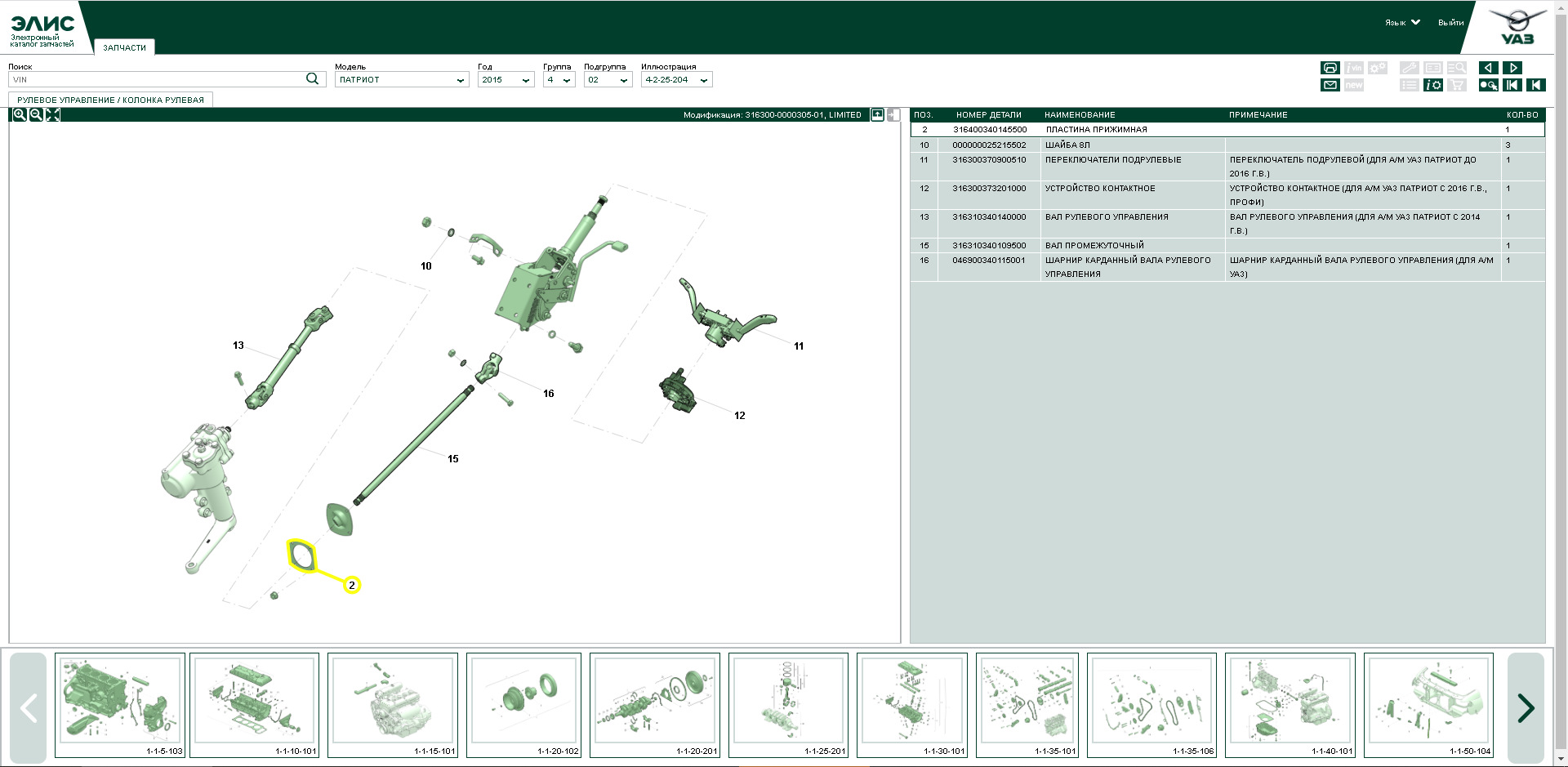Click the card view icon

point(1433,68)
